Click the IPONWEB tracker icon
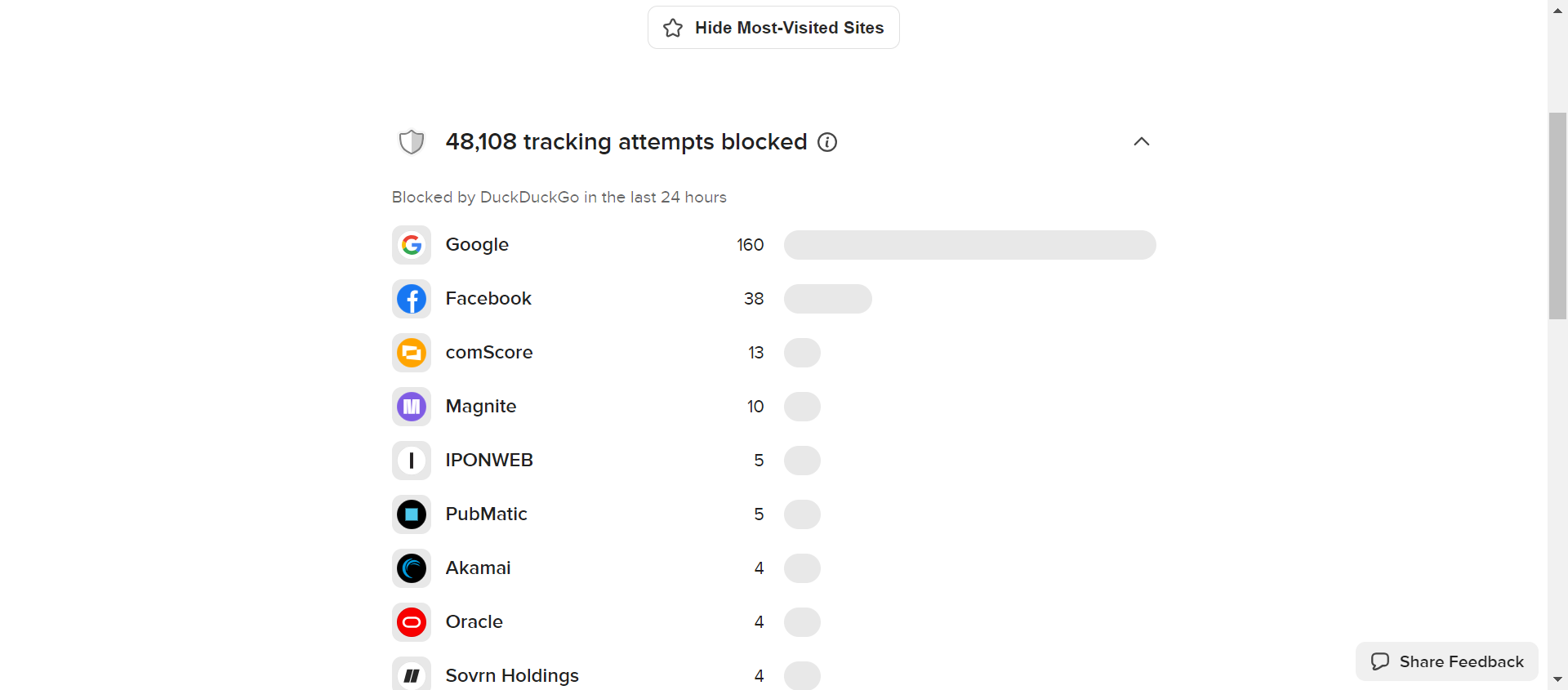The image size is (1568, 690). click(x=412, y=461)
